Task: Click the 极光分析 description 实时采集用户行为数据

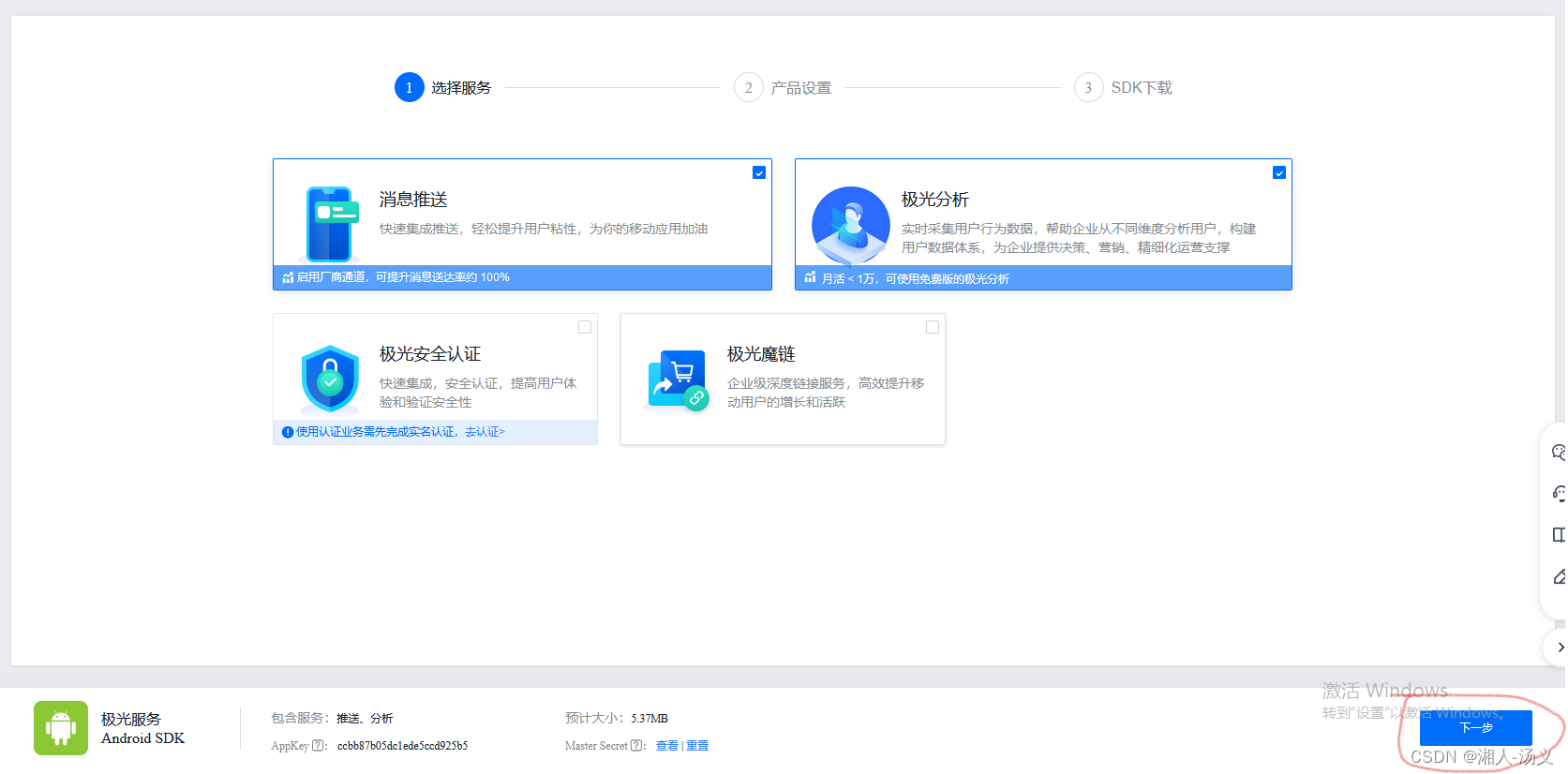Action: (1079, 238)
